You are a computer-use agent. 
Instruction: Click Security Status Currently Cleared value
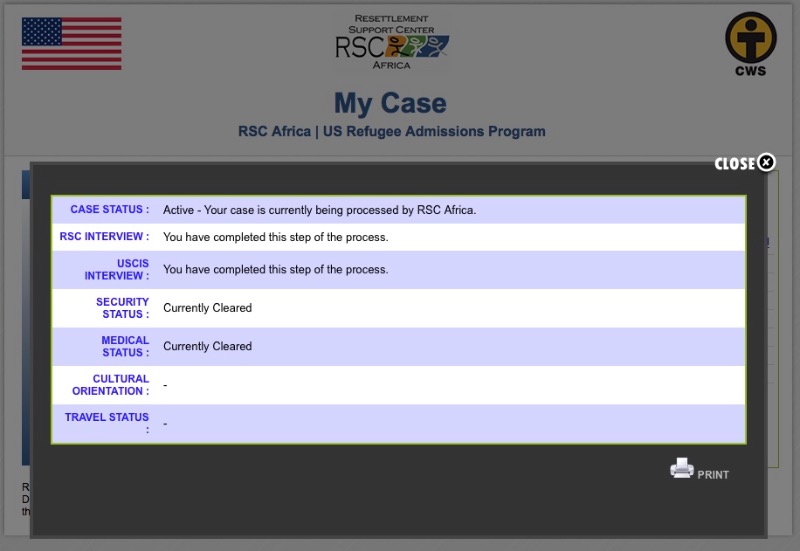[208, 308]
